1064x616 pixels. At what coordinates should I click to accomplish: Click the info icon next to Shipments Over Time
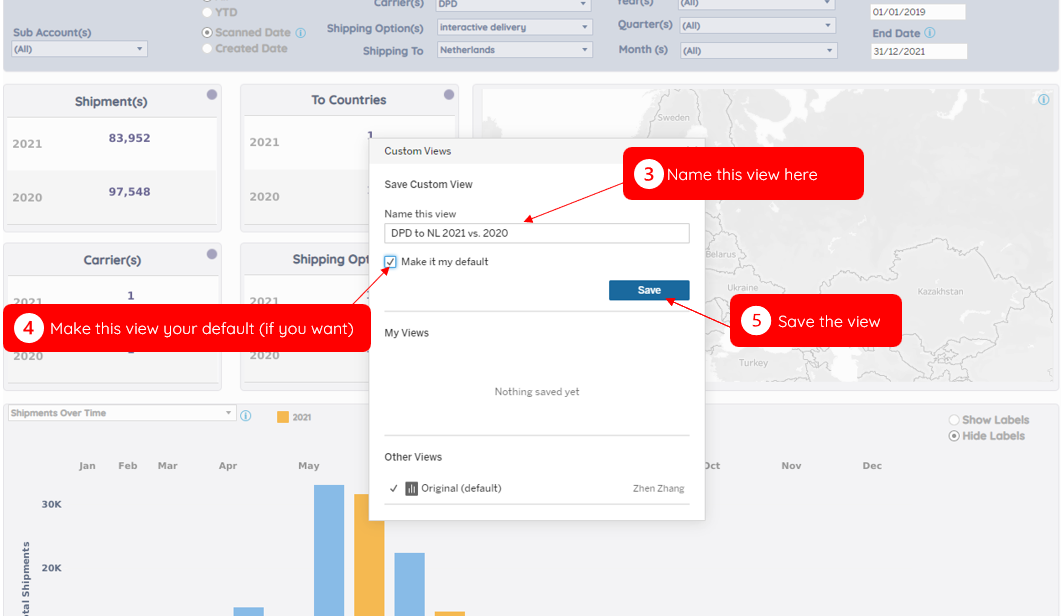(x=246, y=415)
